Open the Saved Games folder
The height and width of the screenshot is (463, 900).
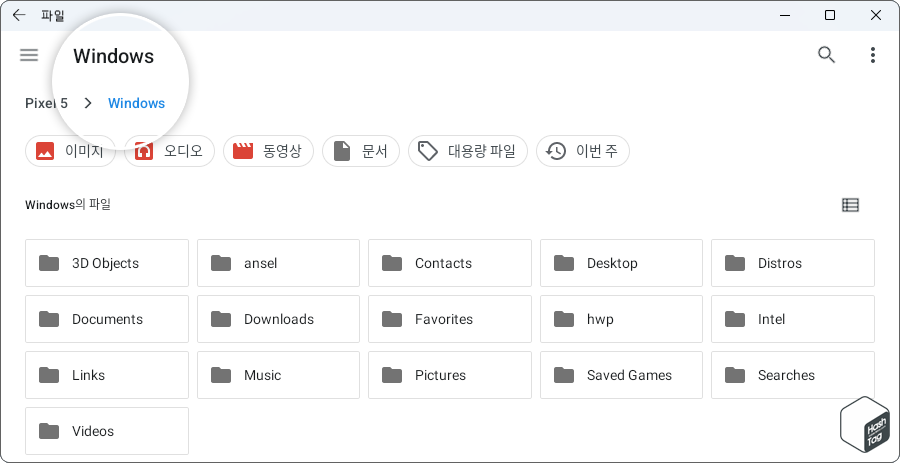tap(621, 375)
